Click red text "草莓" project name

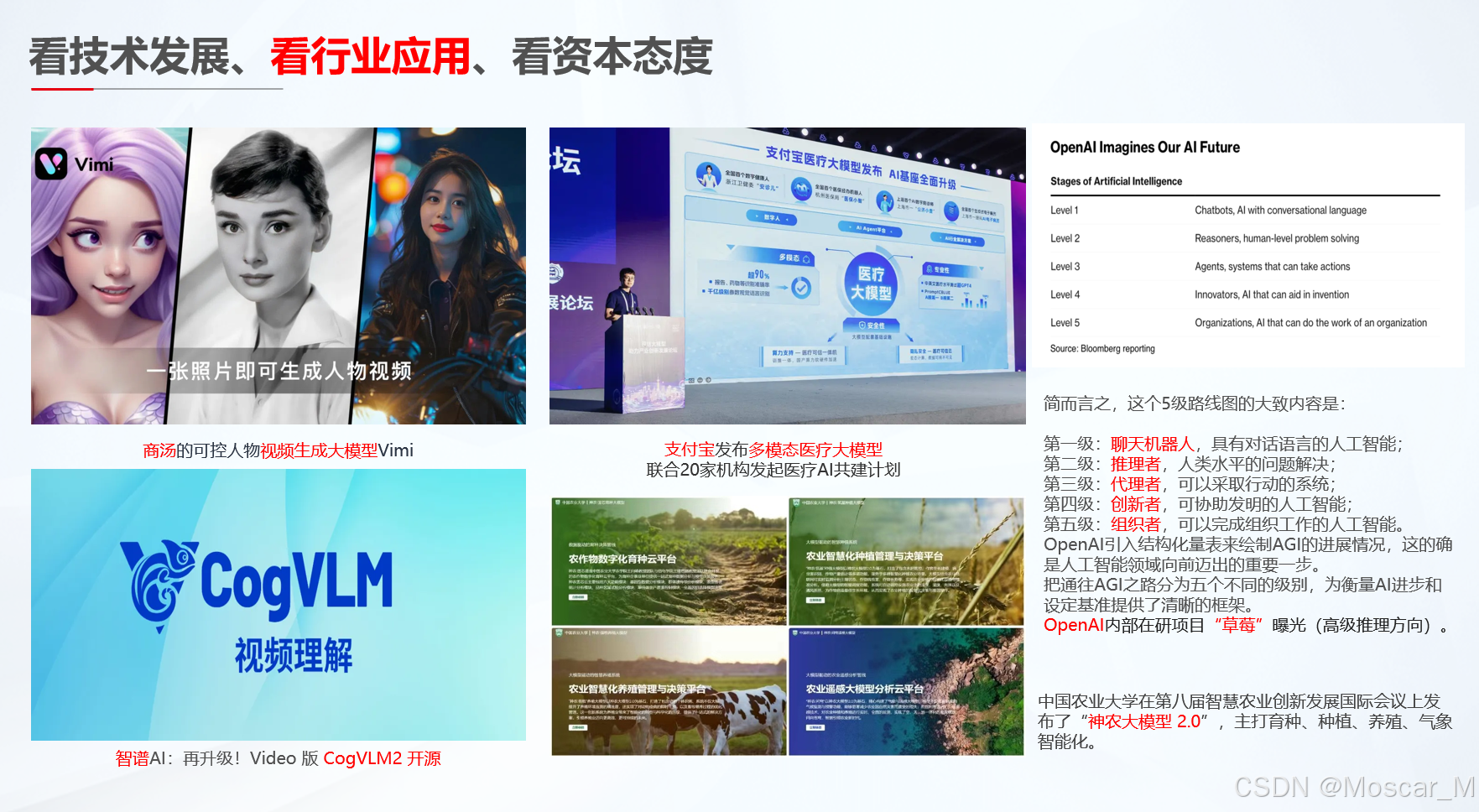click(x=1238, y=625)
